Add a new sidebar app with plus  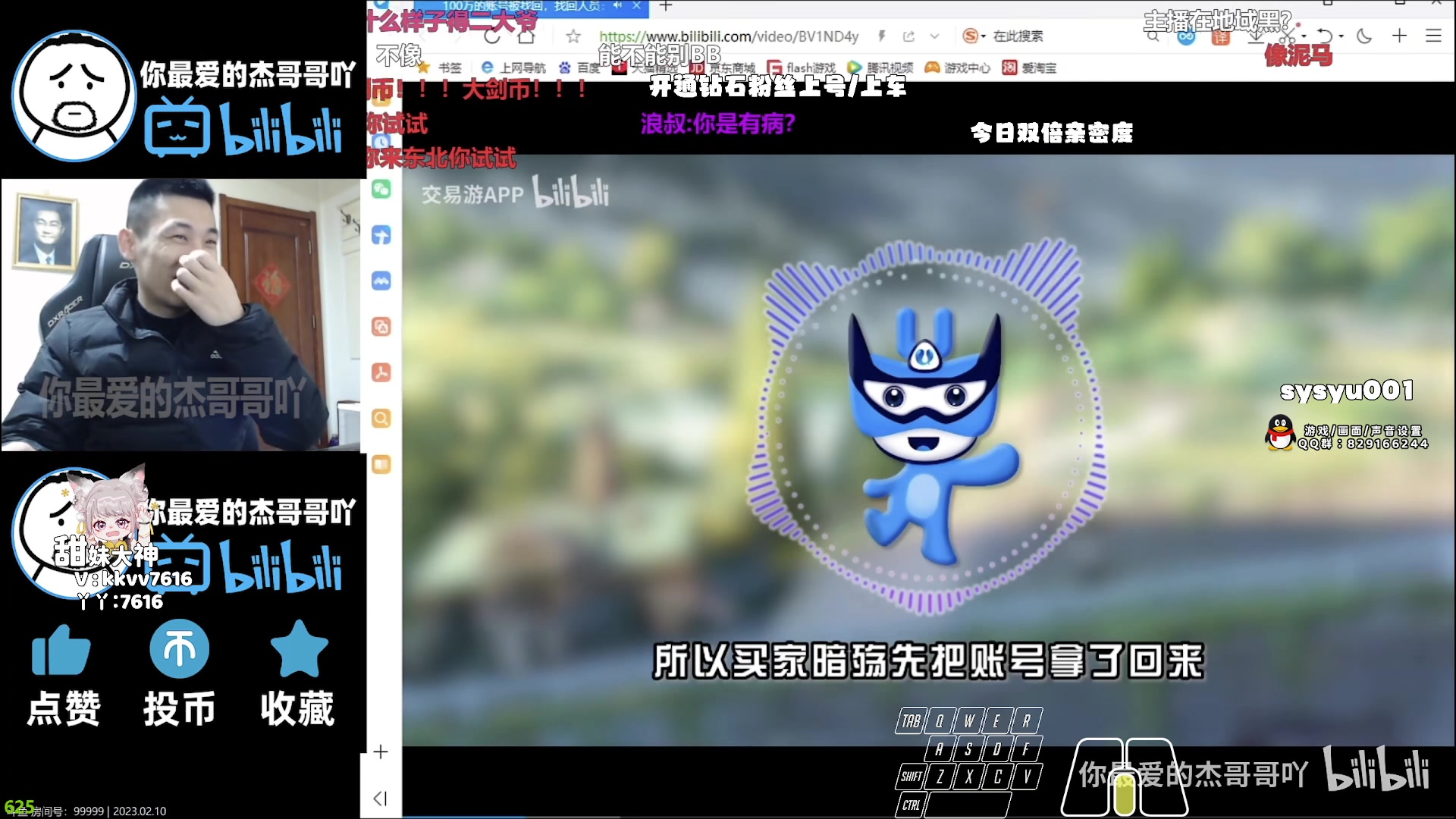coord(381,752)
